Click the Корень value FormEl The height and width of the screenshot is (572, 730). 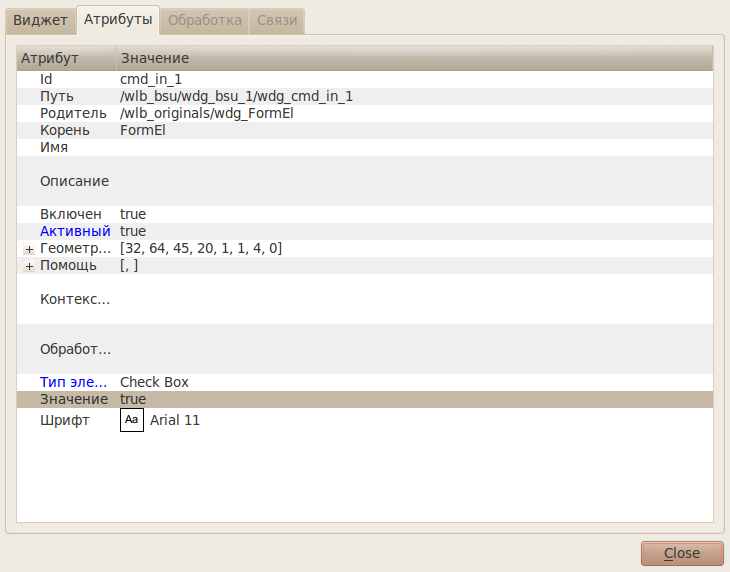click(142, 130)
